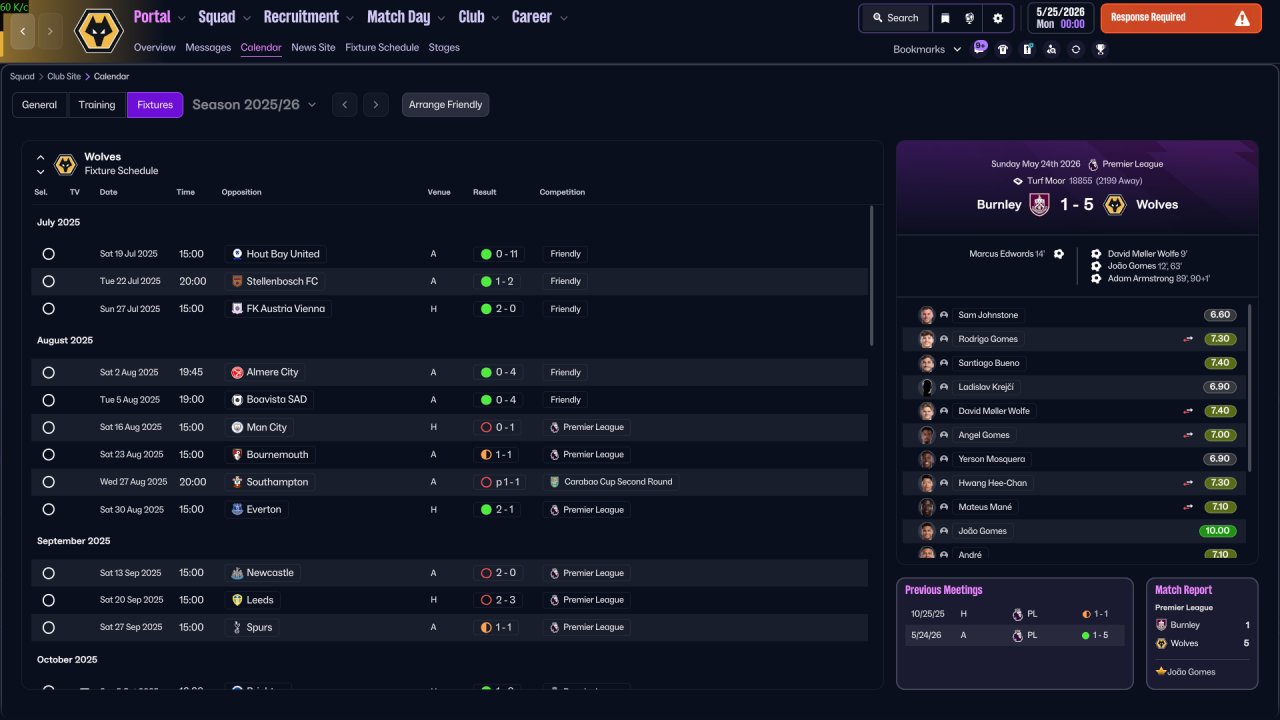Image resolution: width=1280 pixels, height=720 pixels.
Task: Click the Response Required button
Action: point(1181,18)
